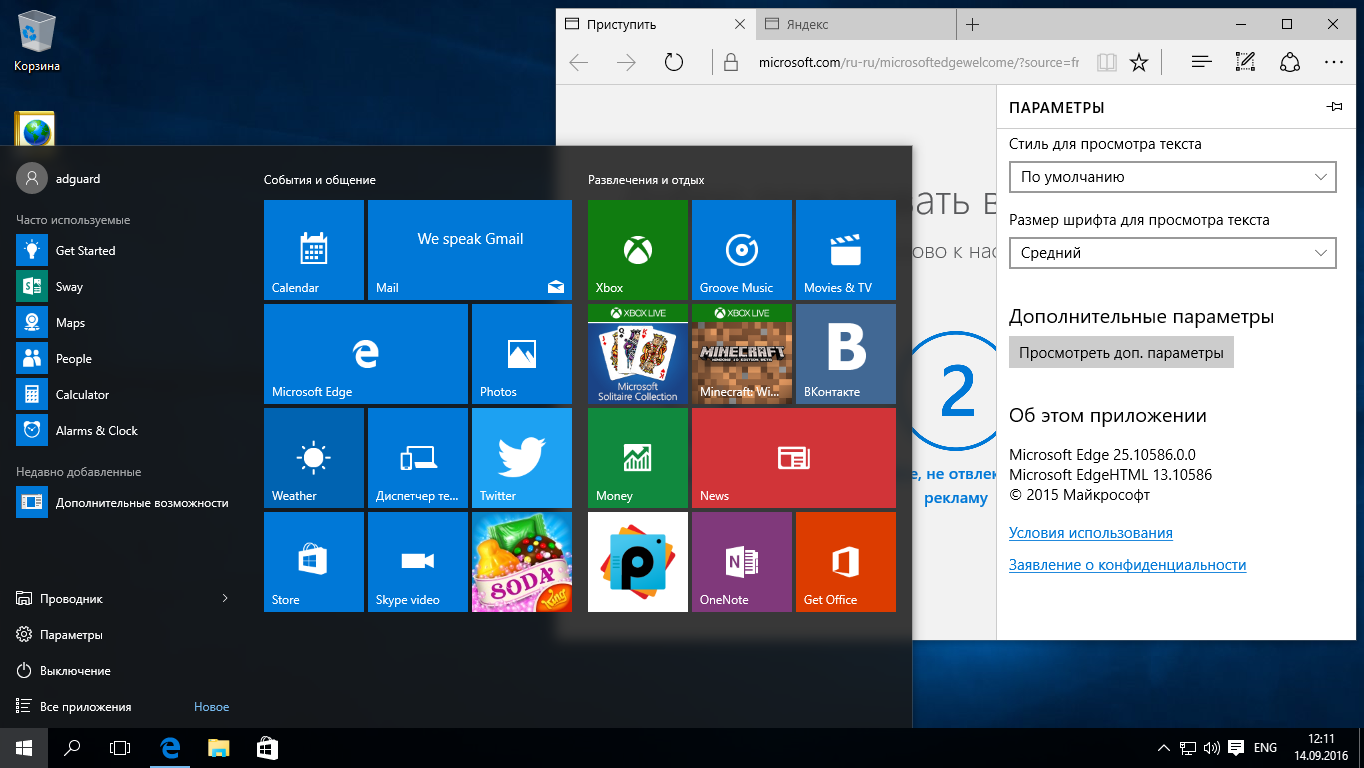1364x768 pixels.
Task: Open the Money tile
Action: pos(638,458)
